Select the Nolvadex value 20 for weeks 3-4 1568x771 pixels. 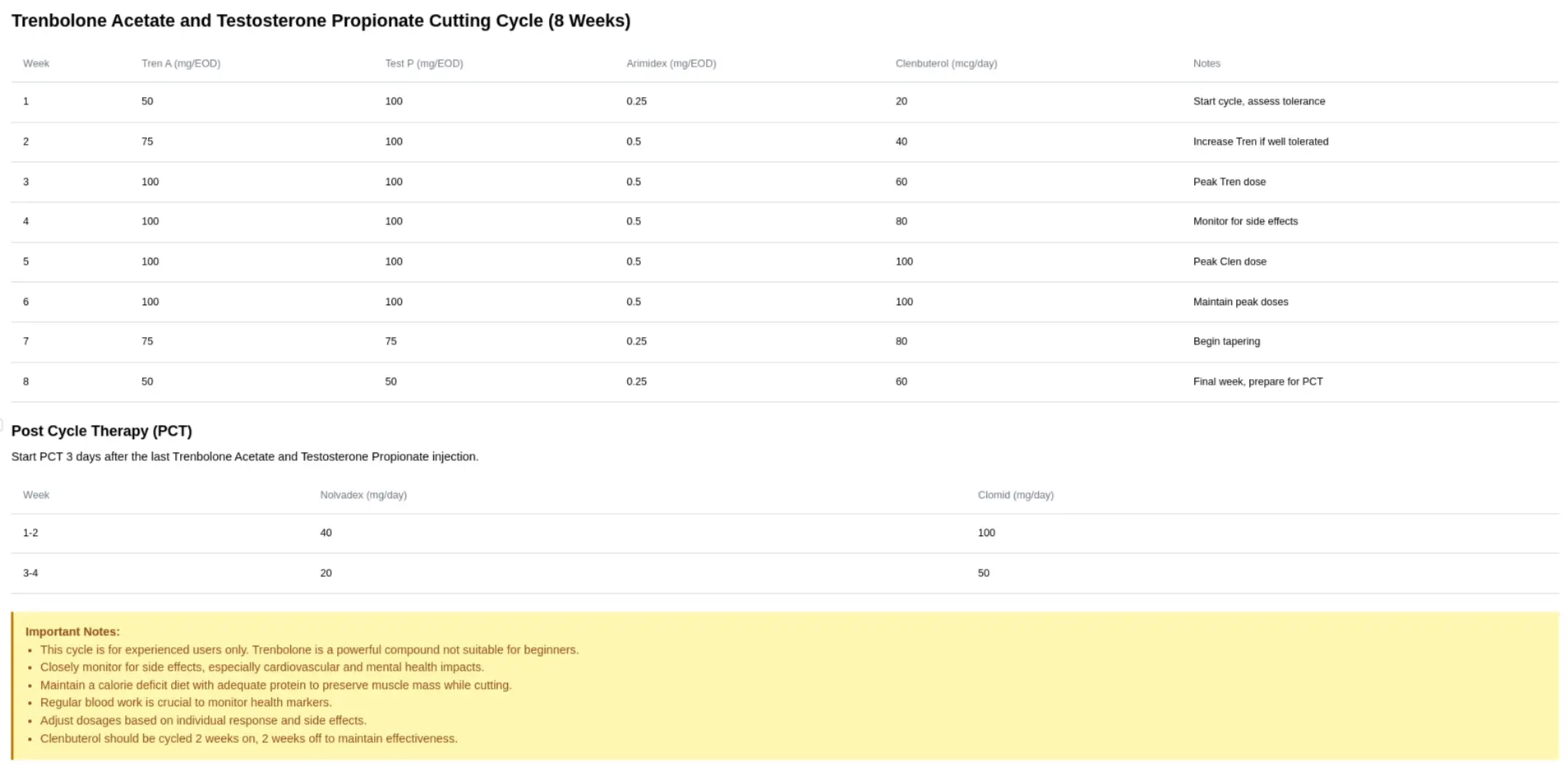pyautogui.click(x=326, y=573)
